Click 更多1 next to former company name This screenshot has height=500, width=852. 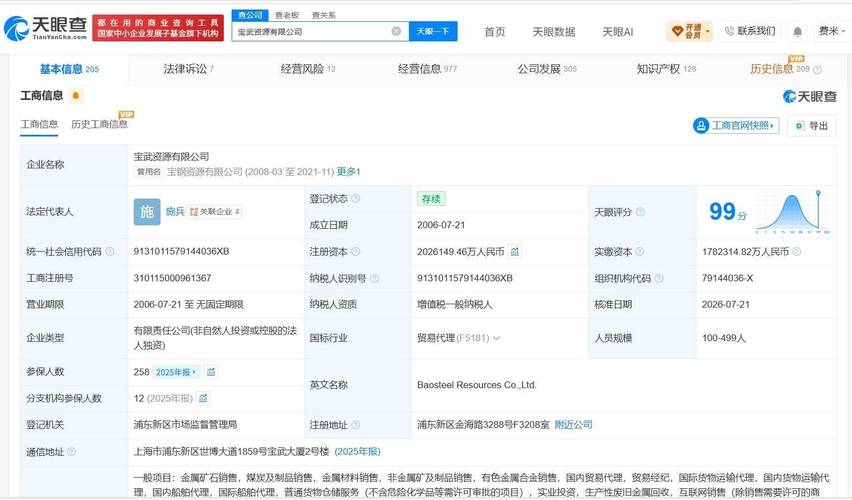tap(348, 172)
